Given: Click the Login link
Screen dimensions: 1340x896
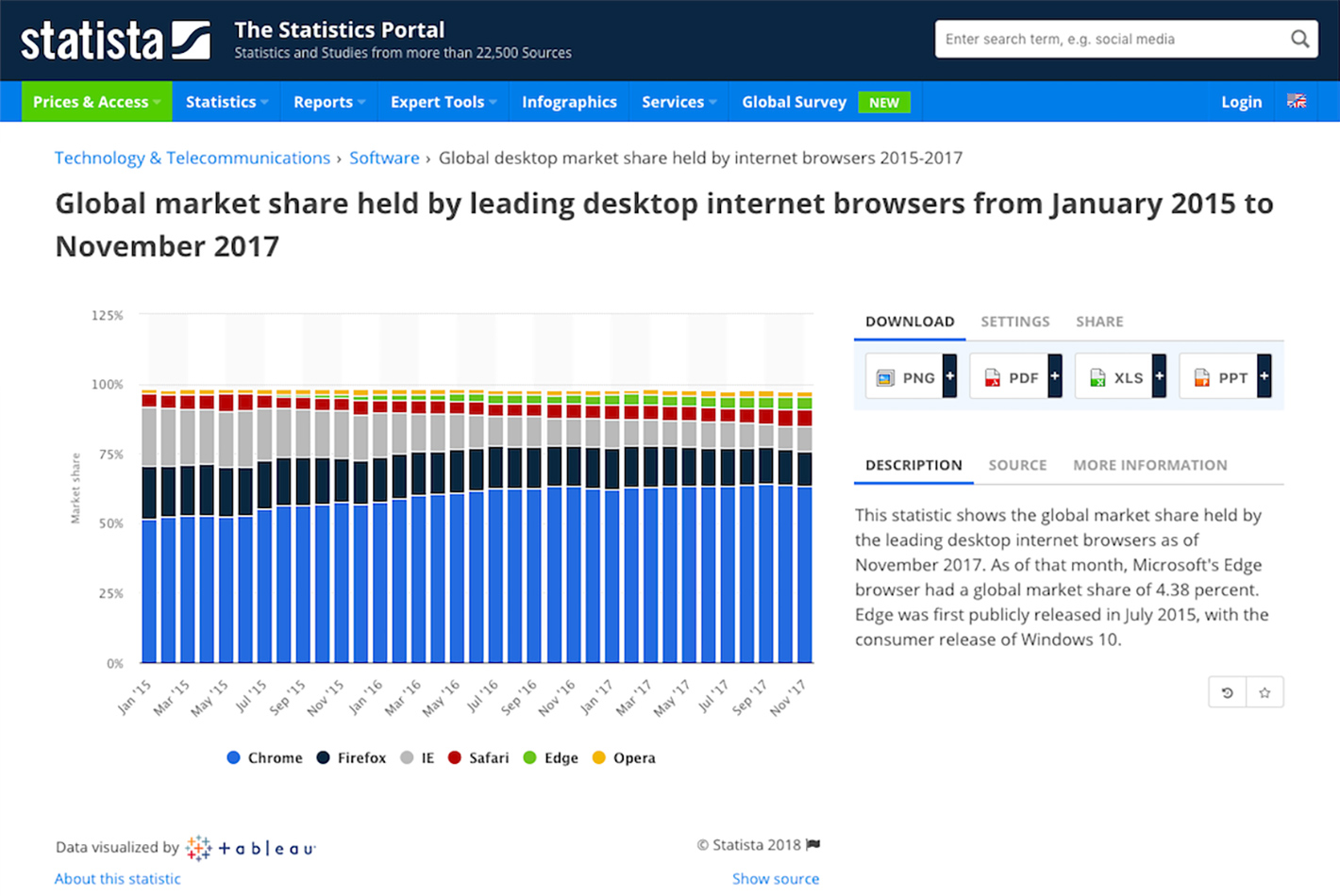Looking at the screenshot, I should click(x=1241, y=102).
